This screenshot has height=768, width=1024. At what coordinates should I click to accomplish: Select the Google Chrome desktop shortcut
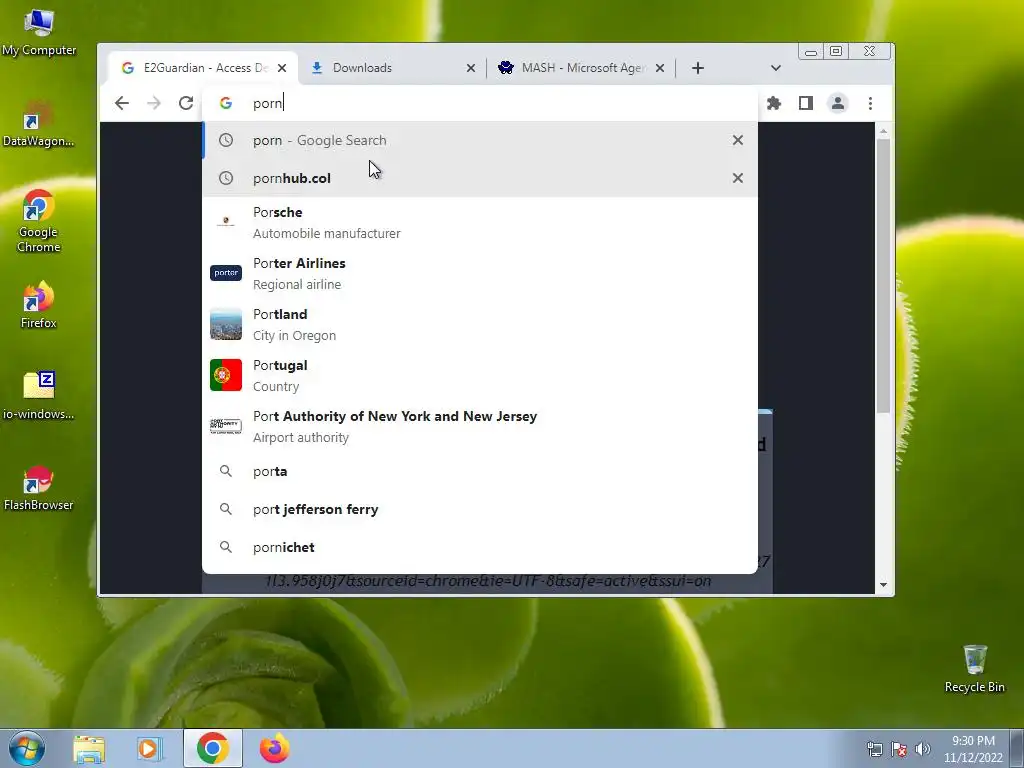click(x=39, y=221)
